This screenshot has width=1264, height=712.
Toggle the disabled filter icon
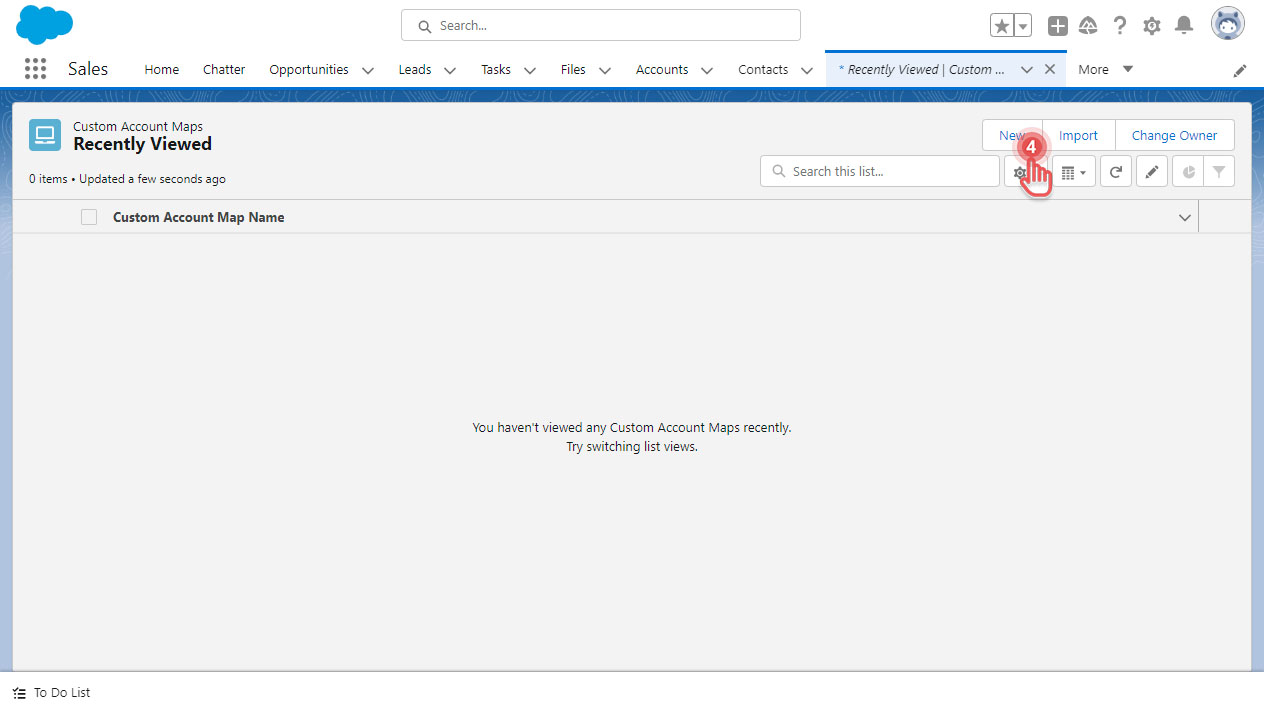coord(1218,171)
